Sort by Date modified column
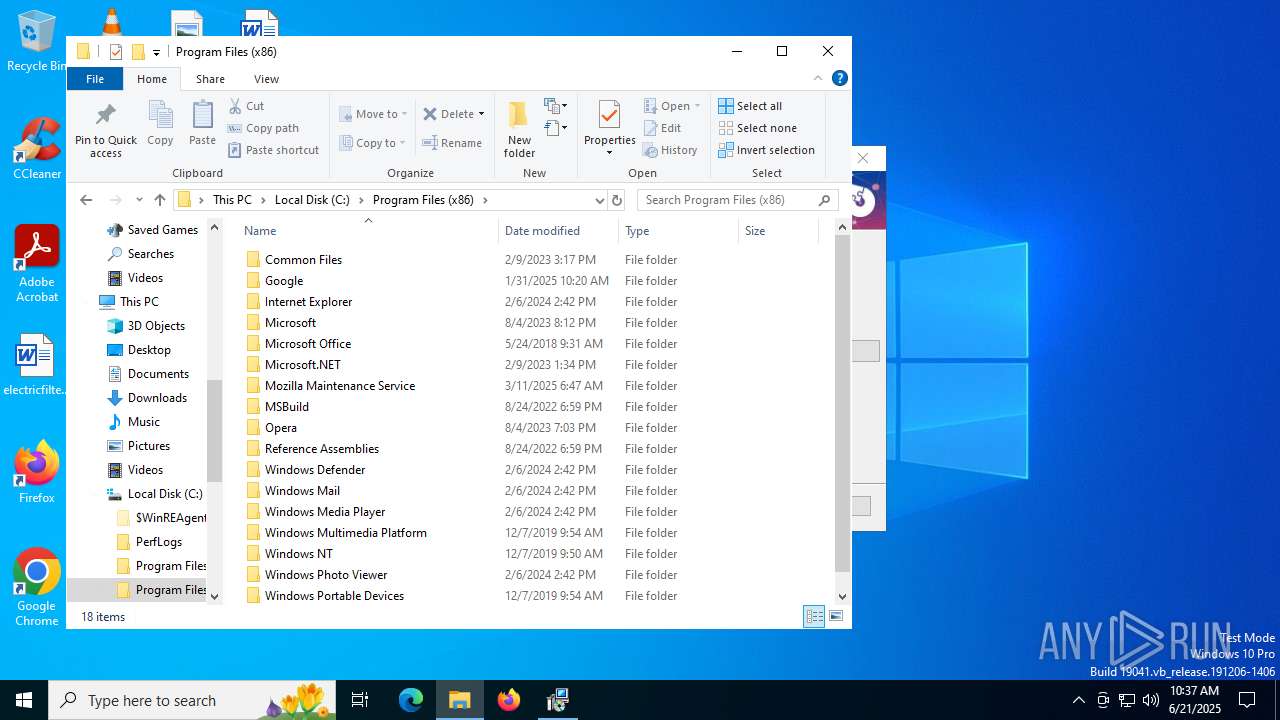This screenshot has height=720, width=1280. 558,231
